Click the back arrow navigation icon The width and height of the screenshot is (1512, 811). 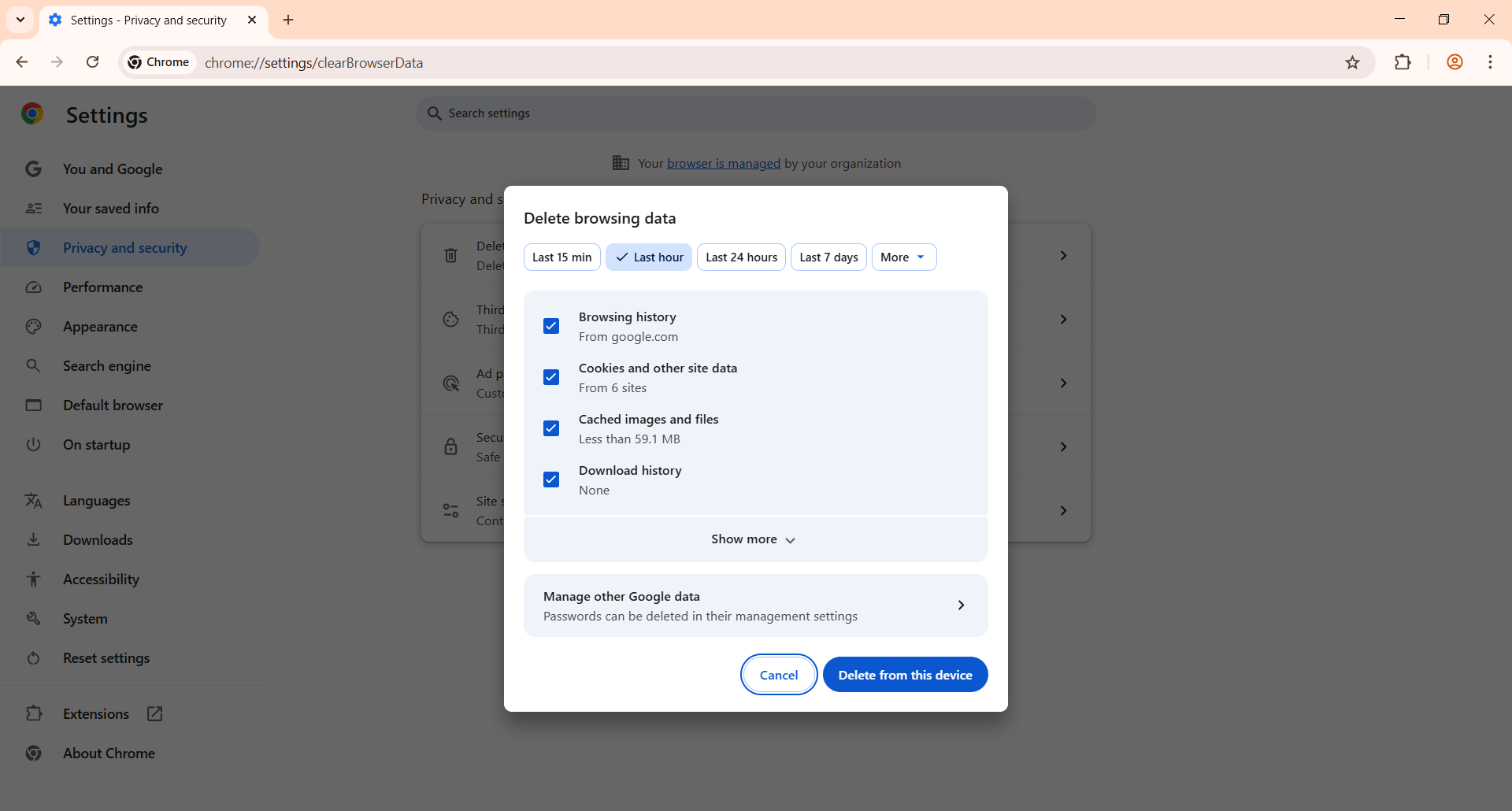[22, 62]
